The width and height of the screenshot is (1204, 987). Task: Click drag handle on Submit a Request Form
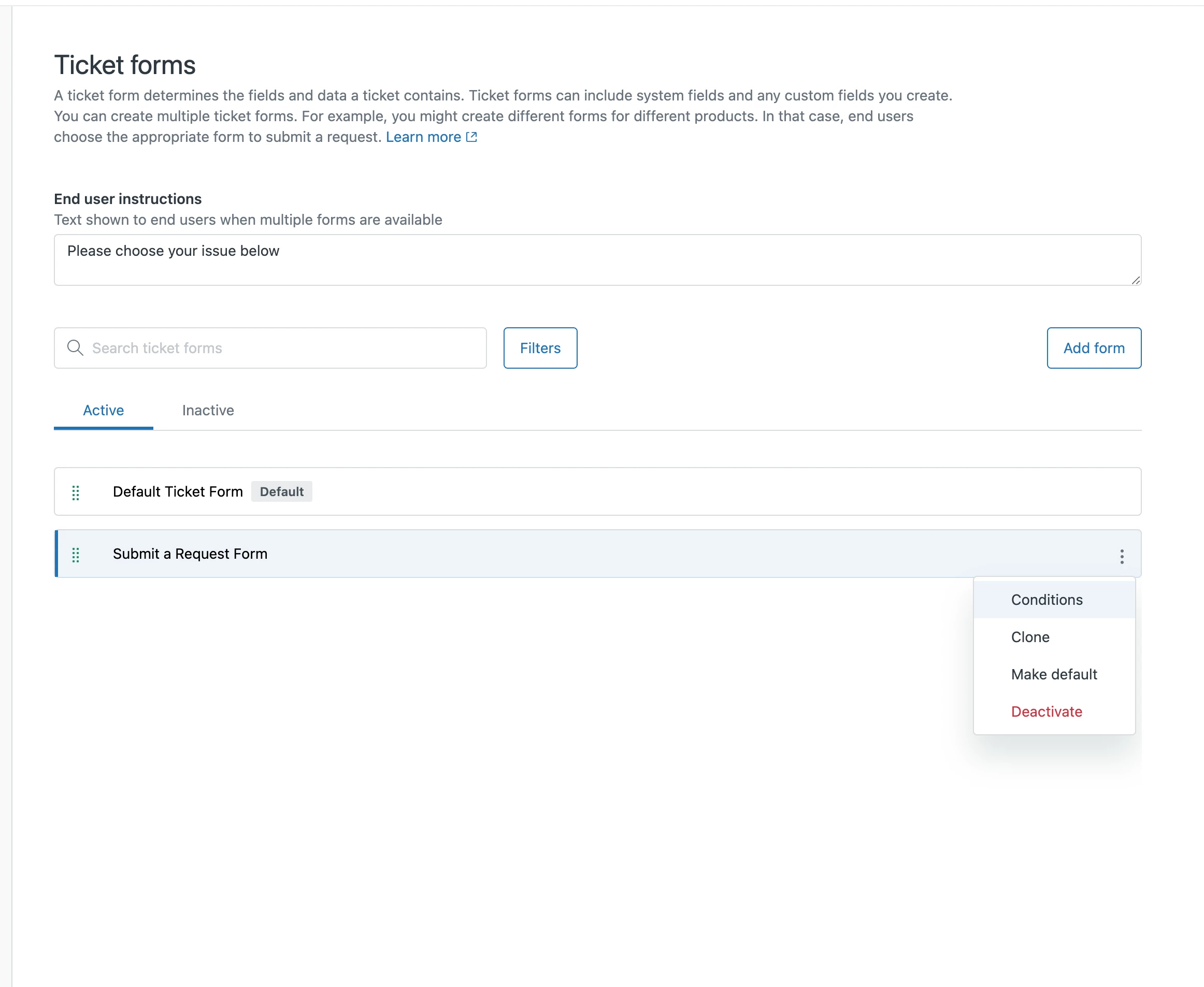coord(76,554)
